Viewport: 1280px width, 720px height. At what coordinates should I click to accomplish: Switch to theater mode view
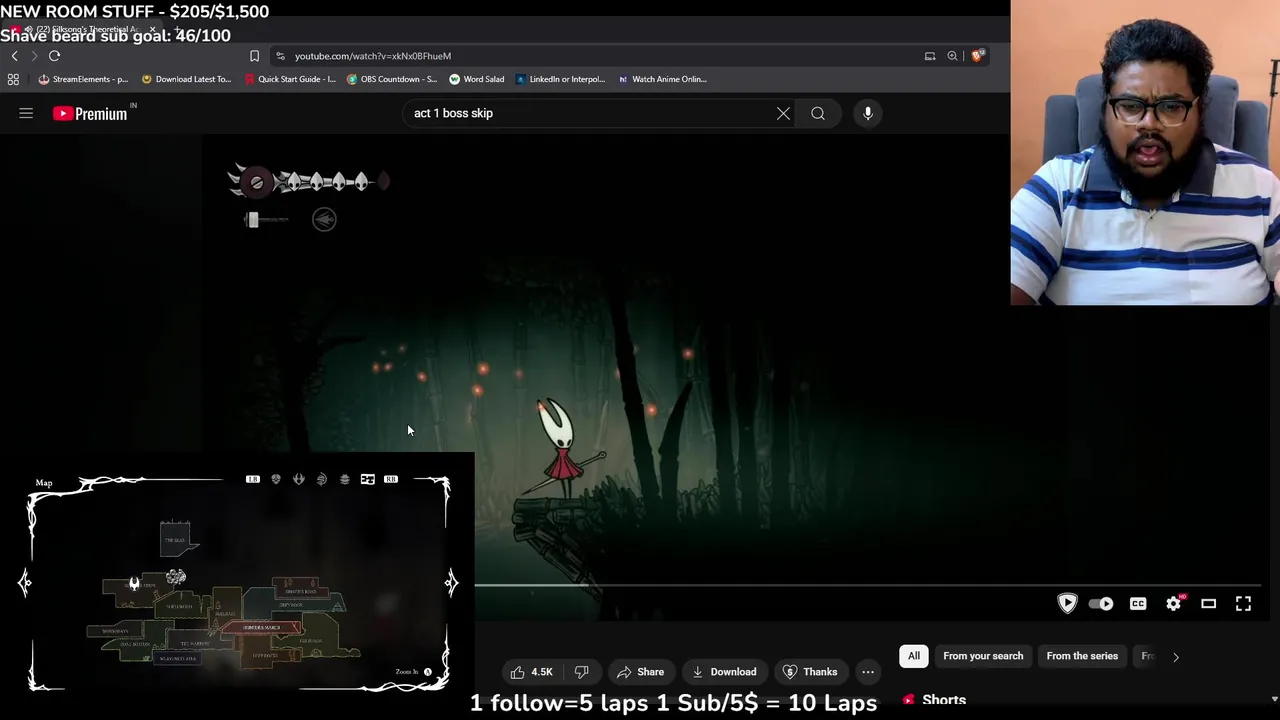[x=1209, y=604]
